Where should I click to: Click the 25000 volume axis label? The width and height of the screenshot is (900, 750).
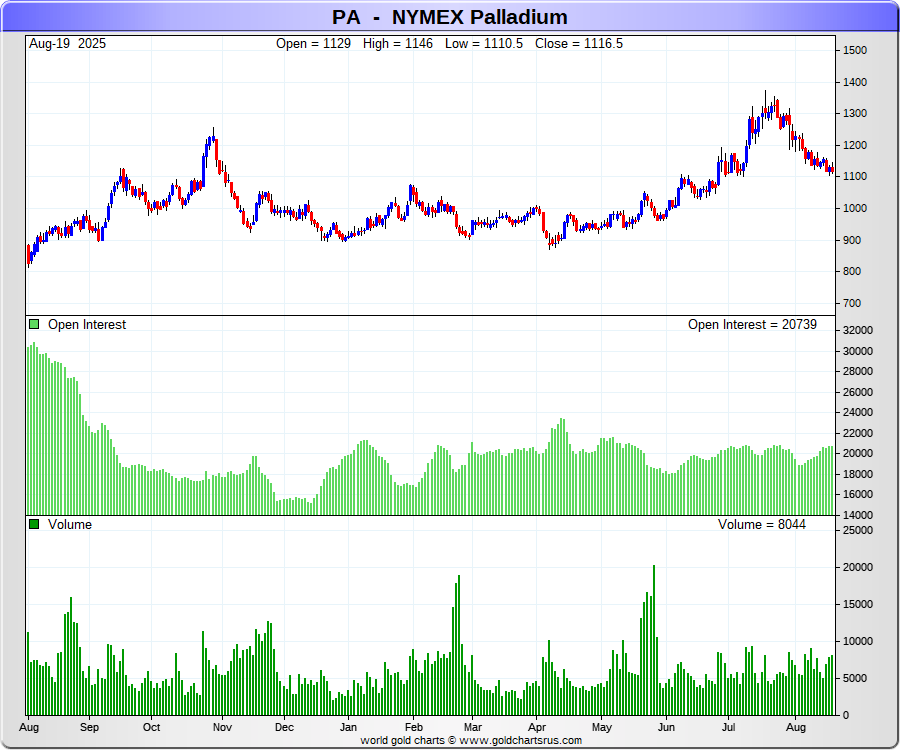pyautogui.click(x=858, y=530)
